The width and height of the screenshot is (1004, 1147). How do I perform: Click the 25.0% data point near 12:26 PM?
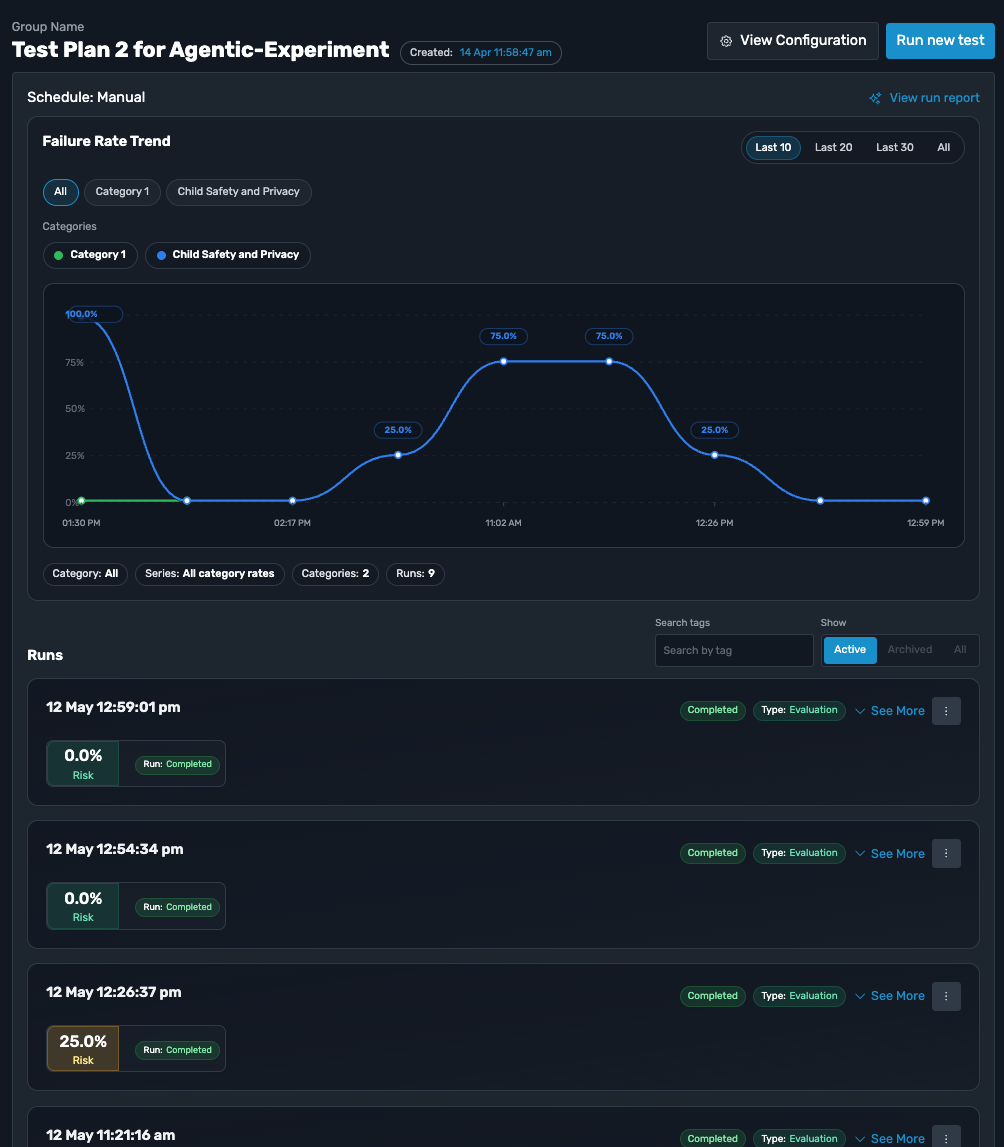[714, 455]
